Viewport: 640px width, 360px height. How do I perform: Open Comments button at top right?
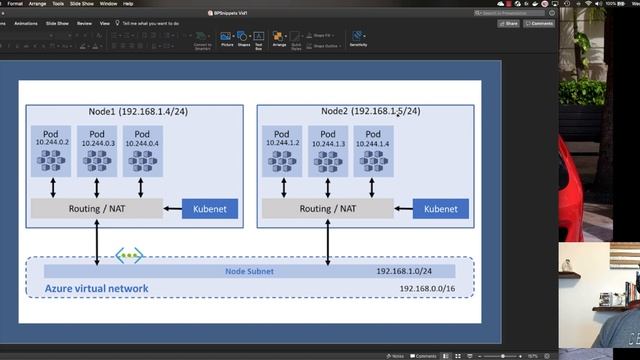539,24
